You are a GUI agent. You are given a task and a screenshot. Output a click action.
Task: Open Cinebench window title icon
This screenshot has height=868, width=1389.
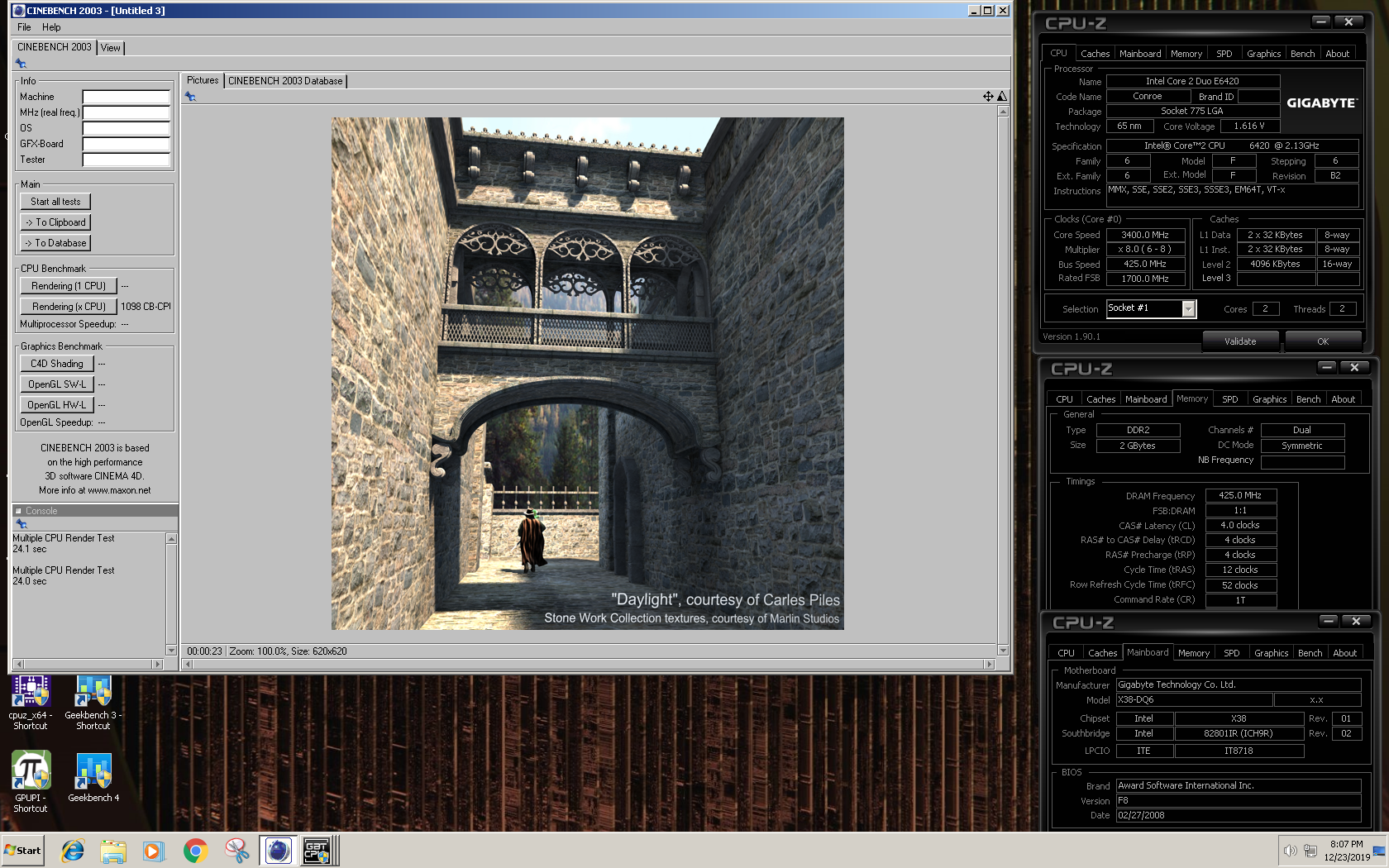[18, 11]
